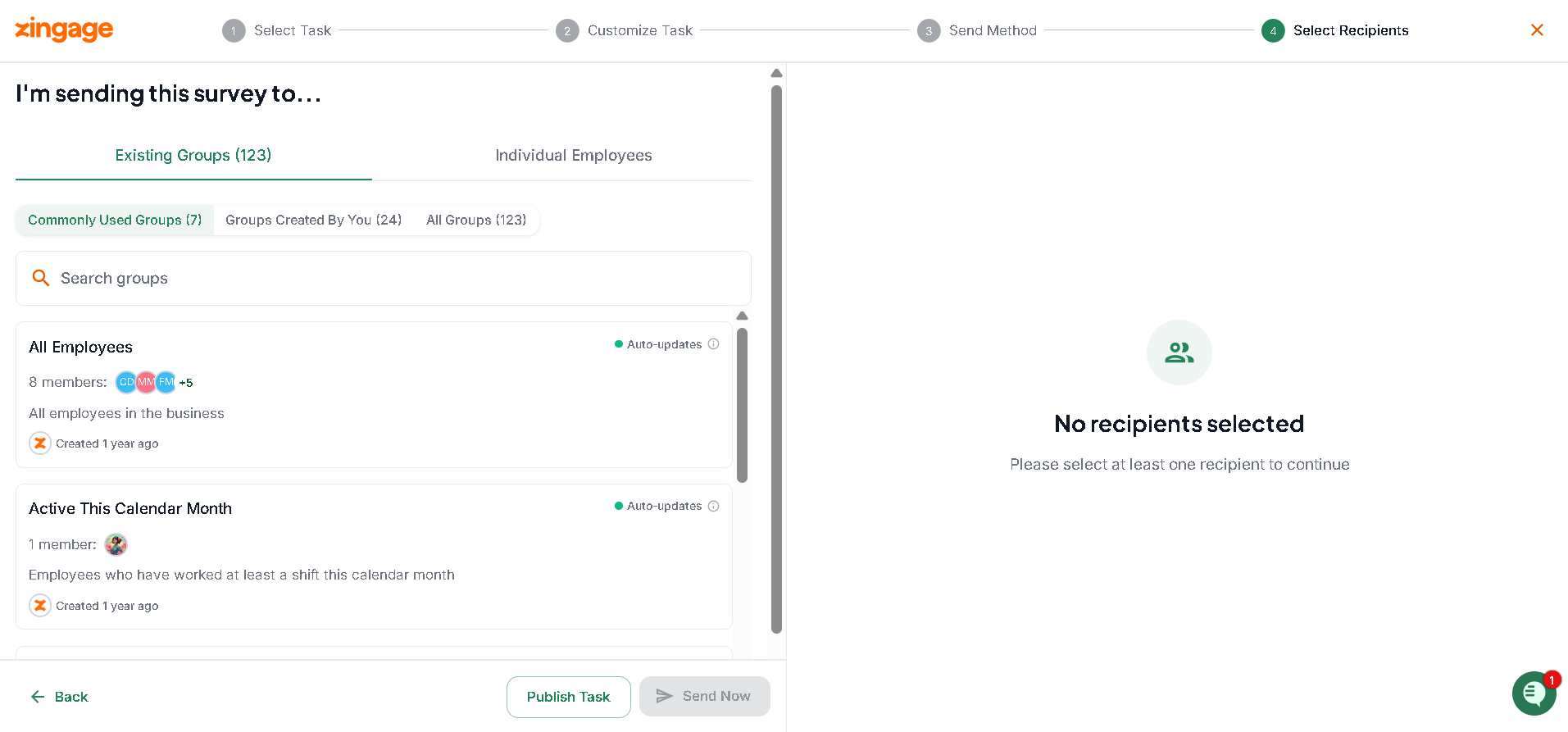Click the search magnifier icon
The height and width of the screenshot is (732, 1568).
41,278
